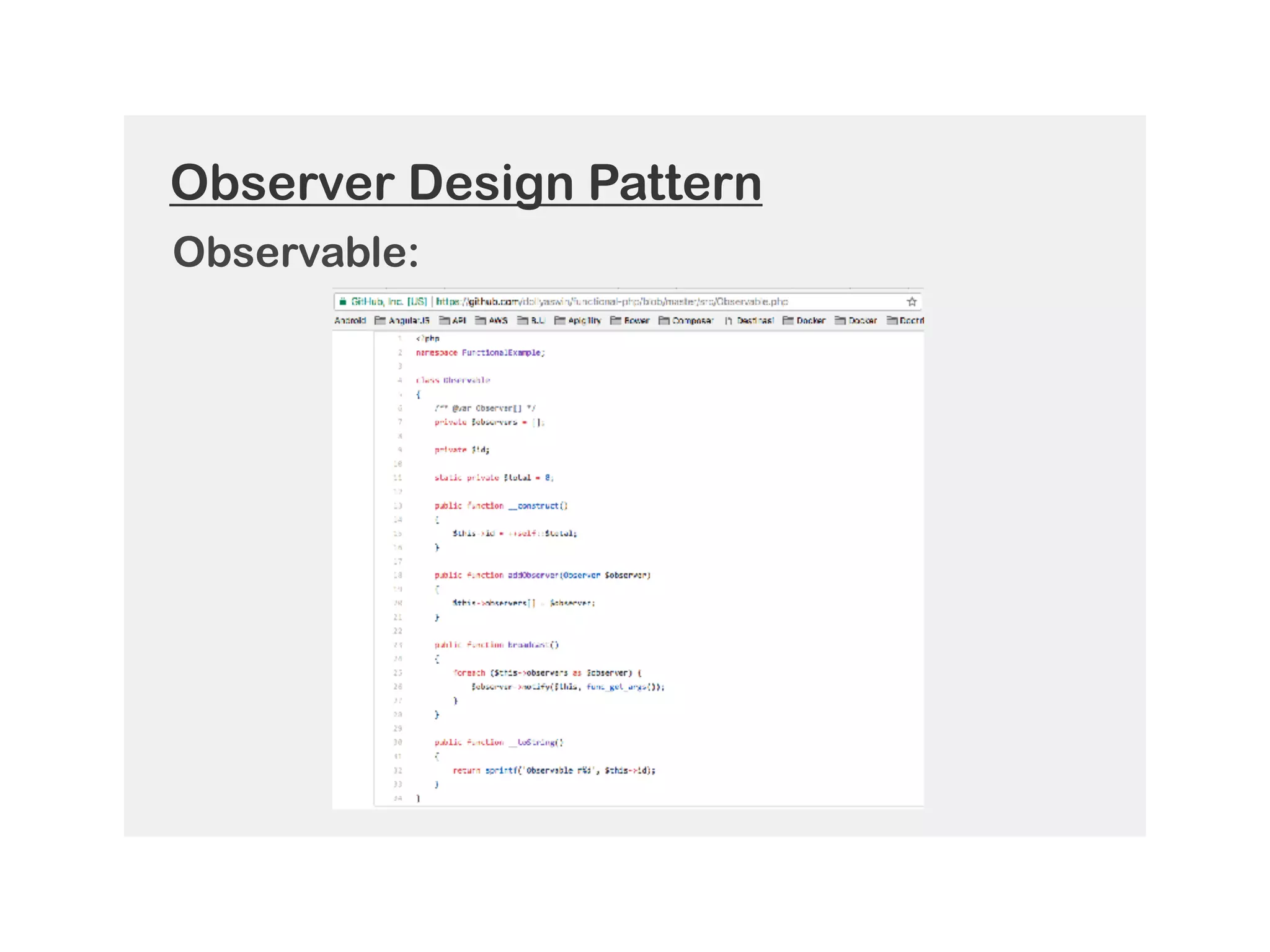Open the Destinasi bookmark

coord(749,320)
